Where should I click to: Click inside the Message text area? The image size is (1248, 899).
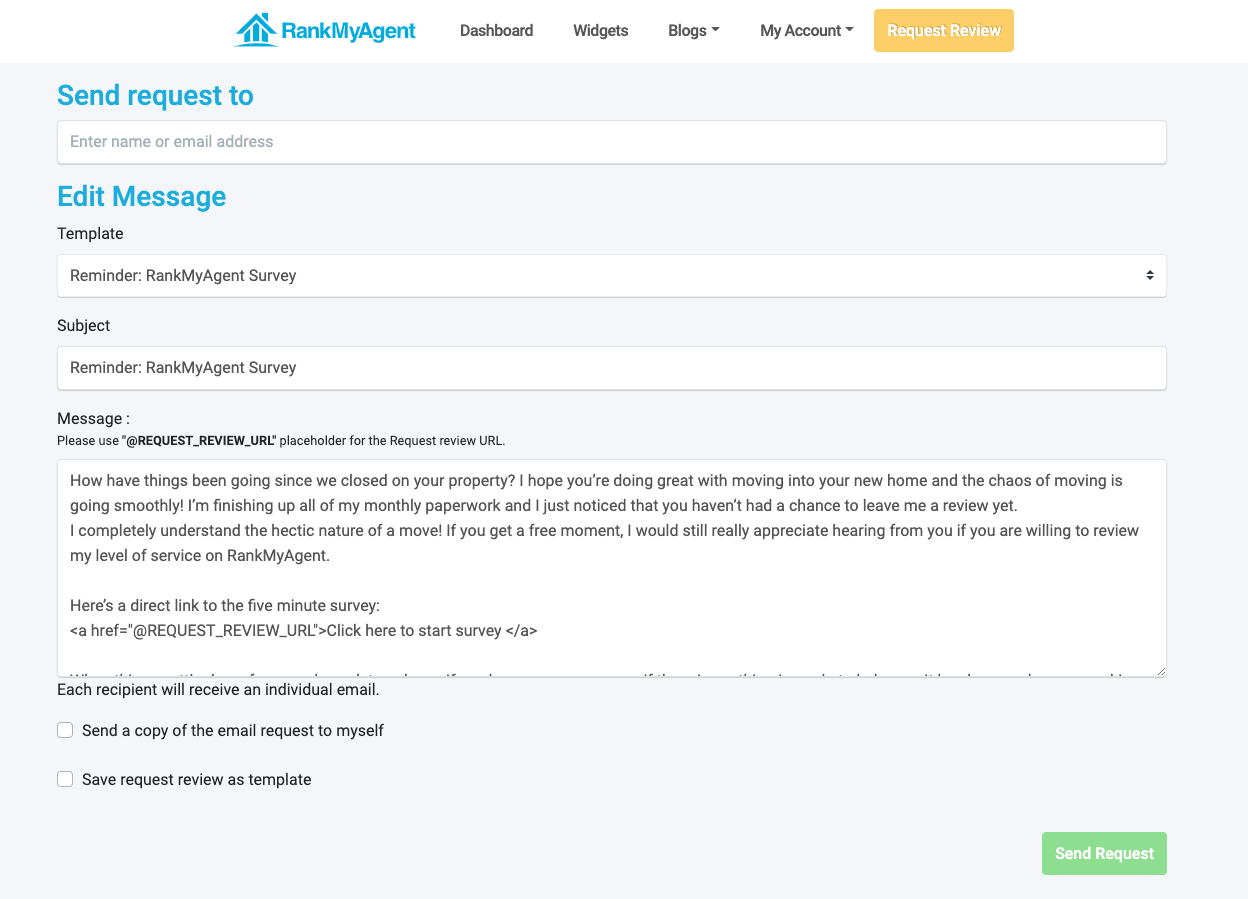pyautogui.click(x=611, y=567)
